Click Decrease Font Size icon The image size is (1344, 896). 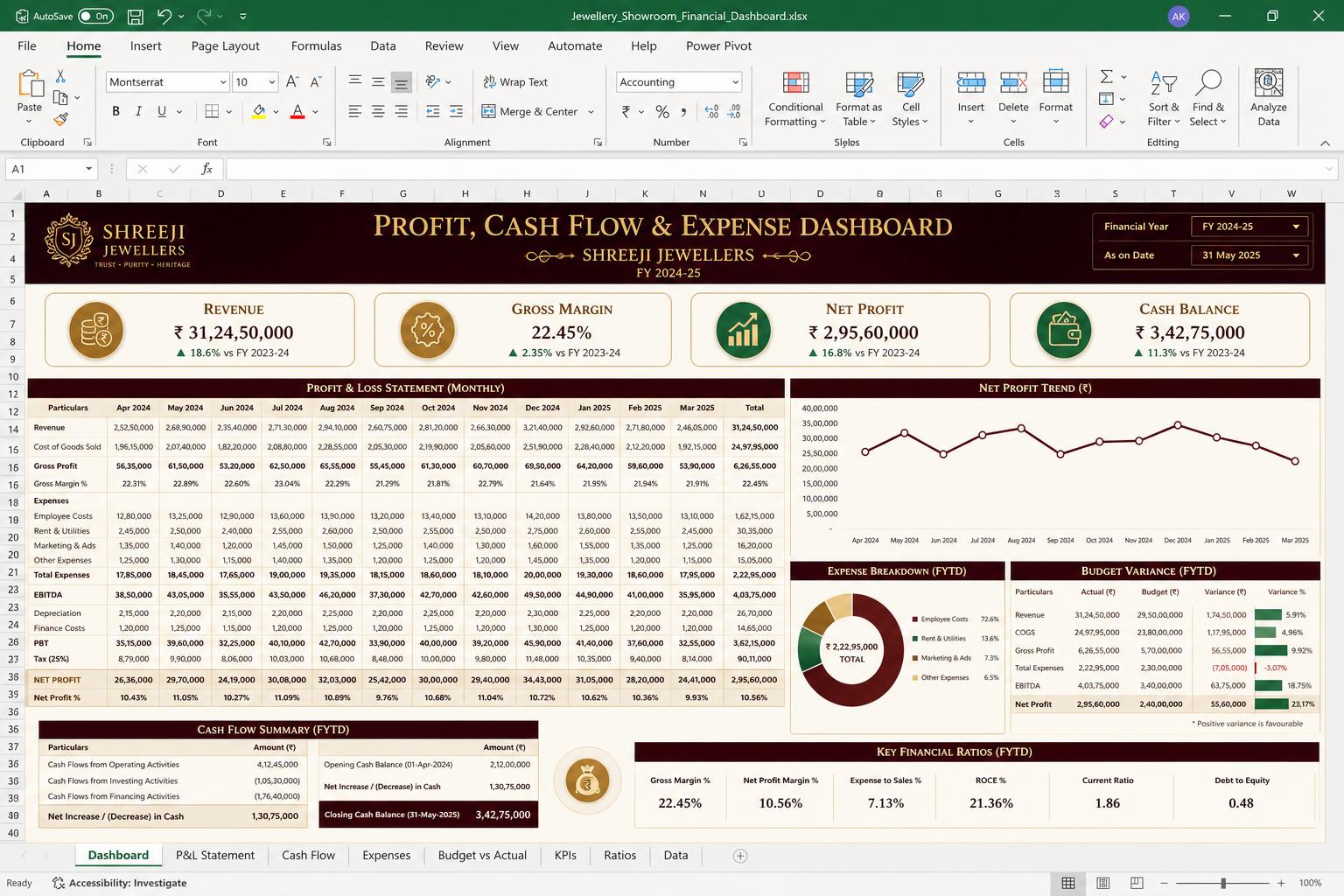(316, 81)
